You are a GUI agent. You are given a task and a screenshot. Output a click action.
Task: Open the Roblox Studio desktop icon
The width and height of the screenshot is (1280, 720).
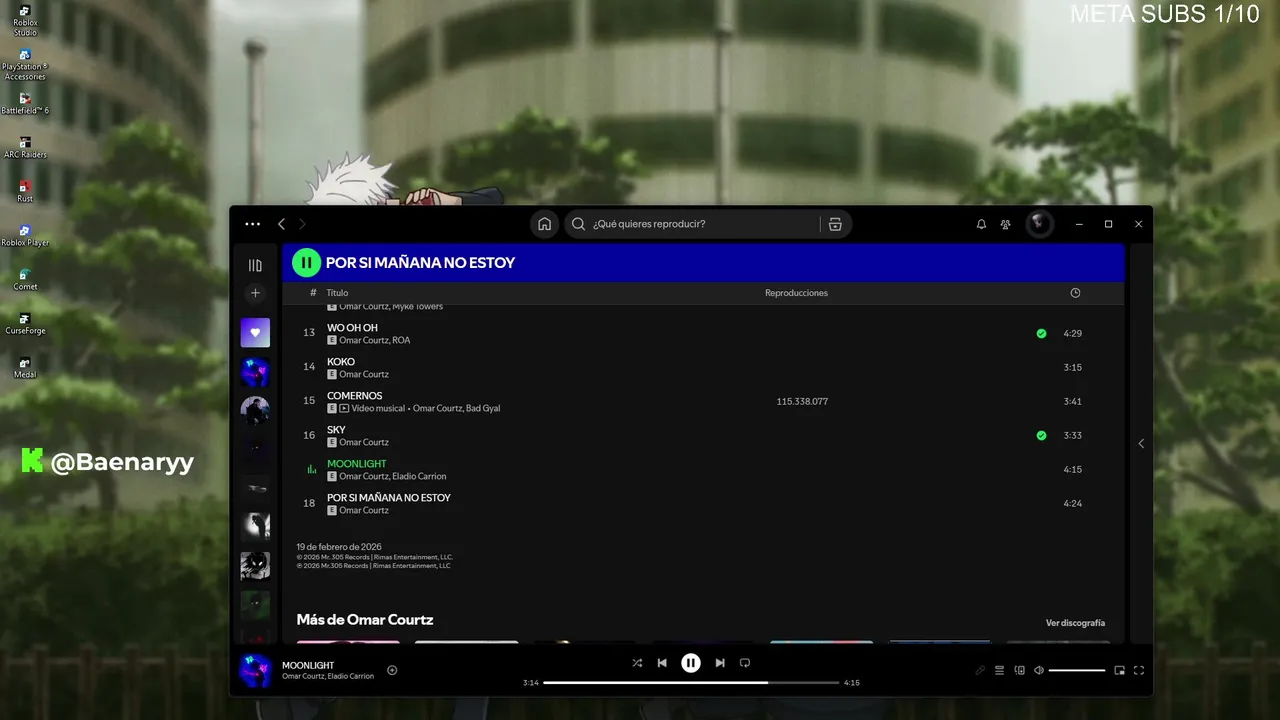pyautogui.click(x=25, y=20)
